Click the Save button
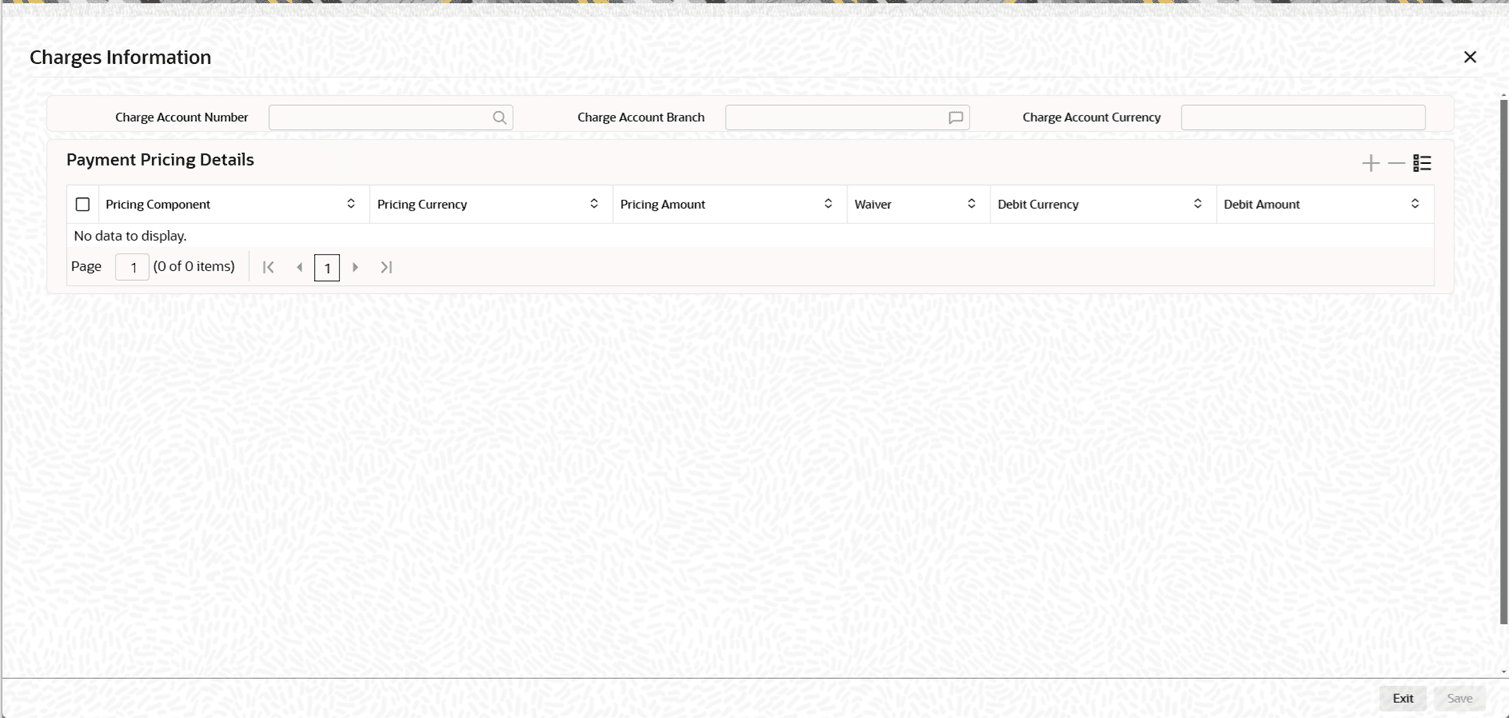 tap(1460, 698)
